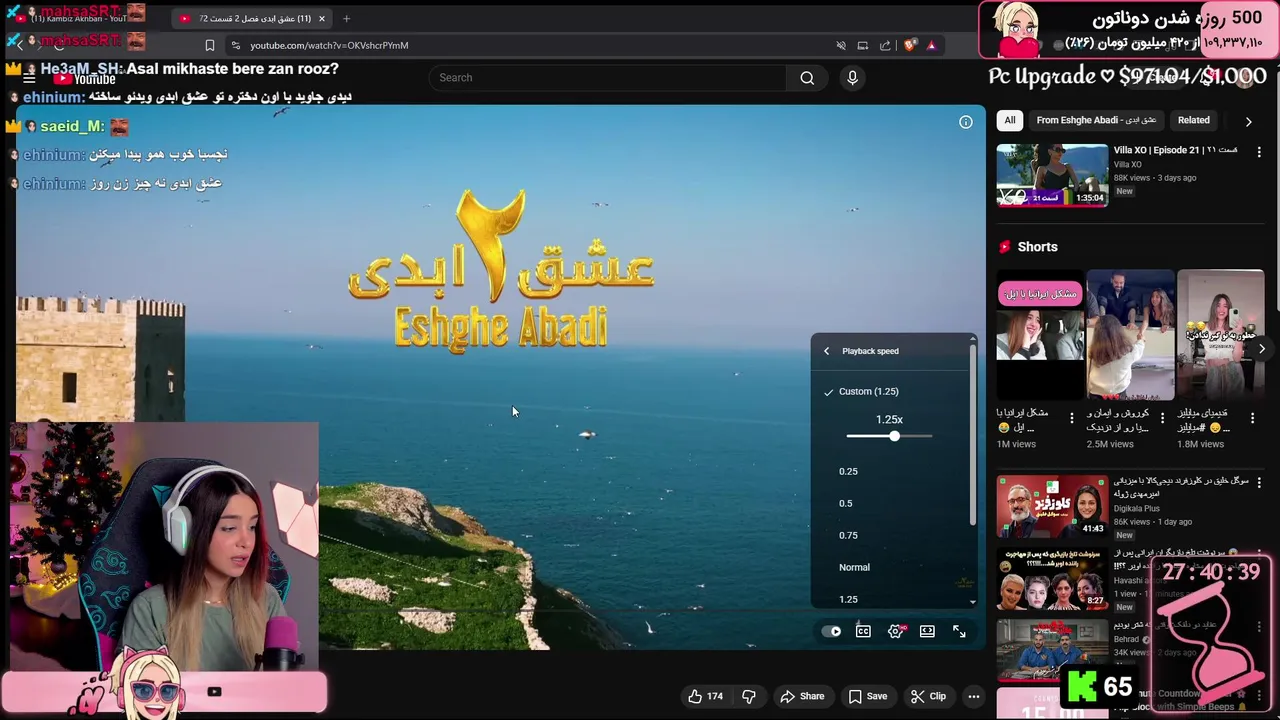Switch to Kambiz Akhban YouTube tab
The height and width of the screenshot is (720, 1280).
point(85,18)
